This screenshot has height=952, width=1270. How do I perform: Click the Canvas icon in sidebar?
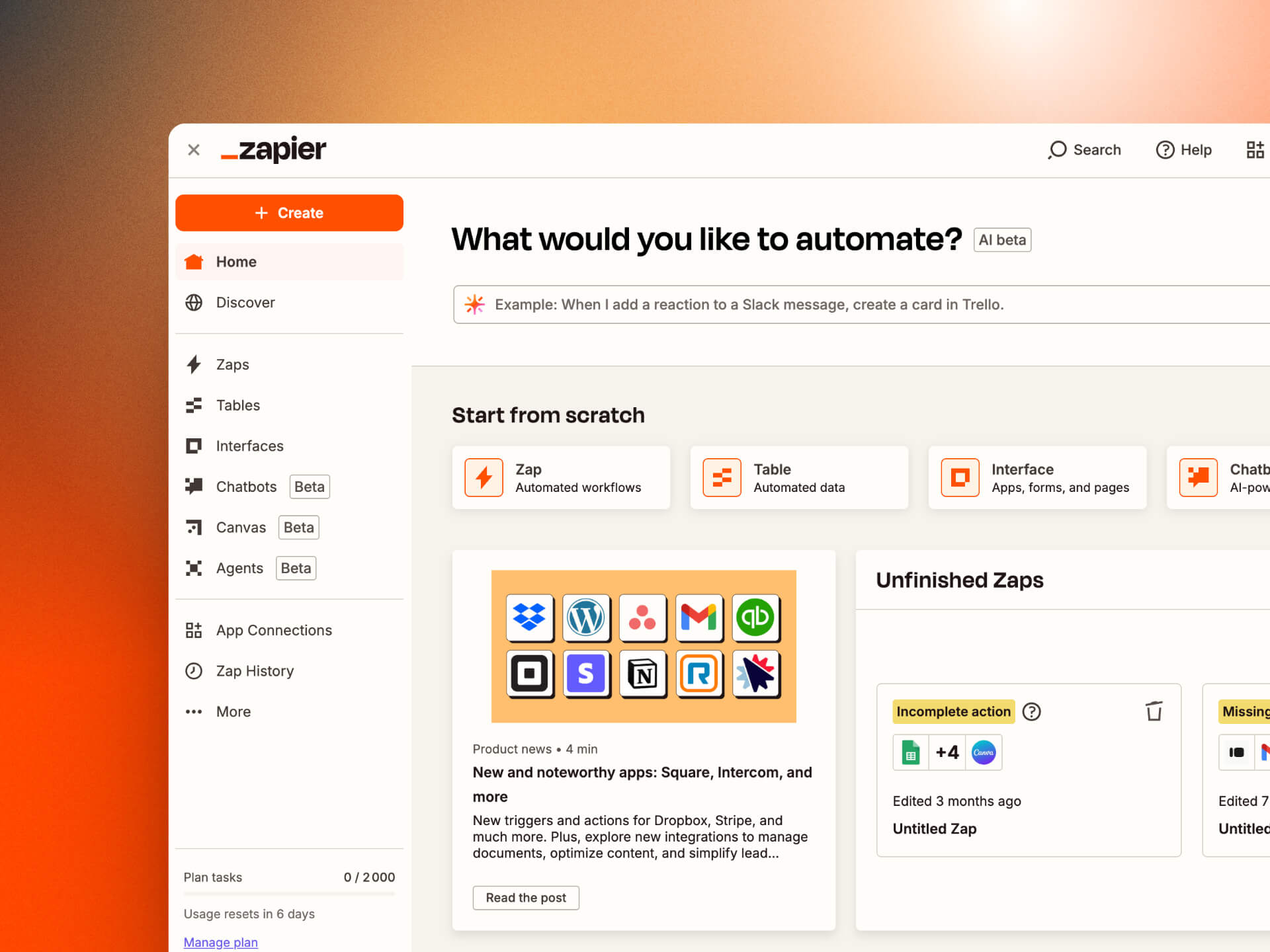[194, 528]
